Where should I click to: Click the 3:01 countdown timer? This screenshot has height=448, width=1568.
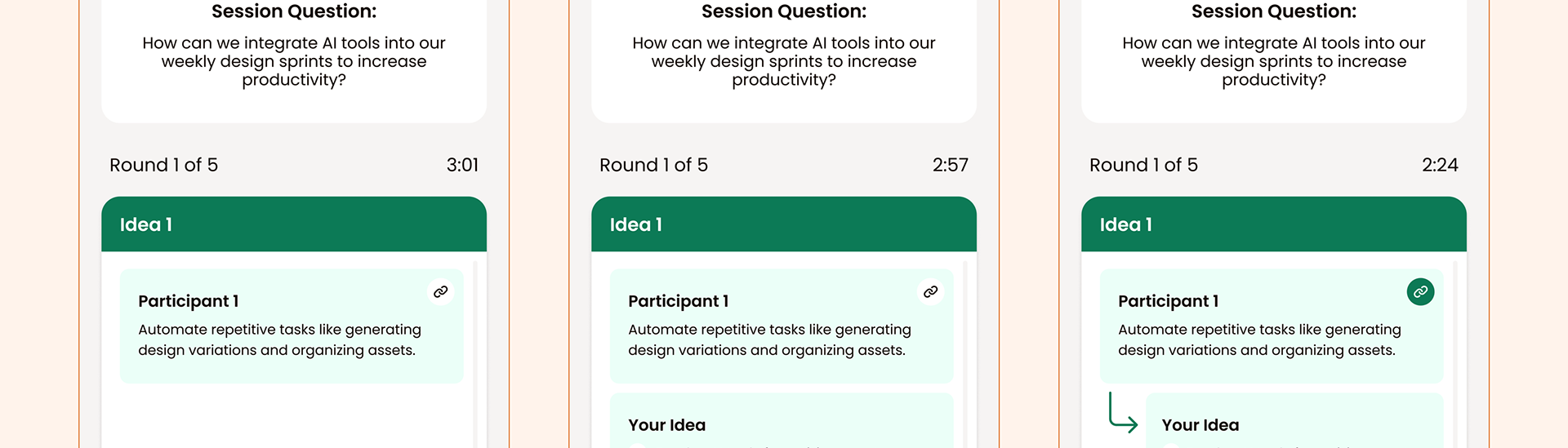tap(462, 165)
